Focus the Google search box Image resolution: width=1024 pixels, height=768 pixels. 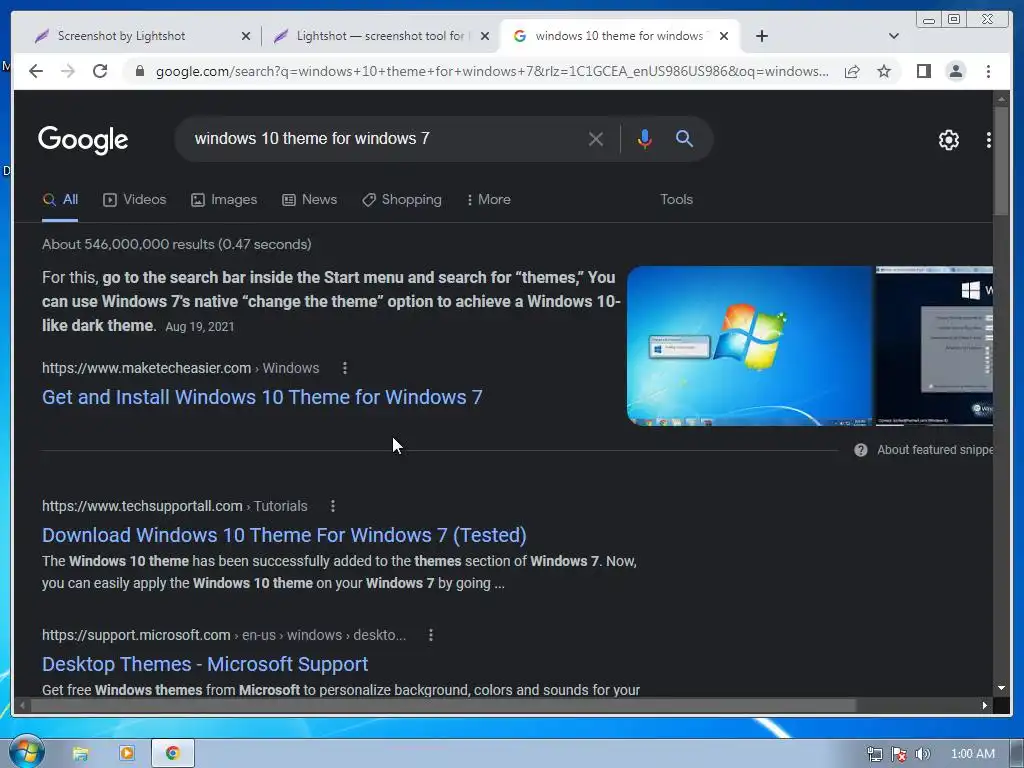tap(385, 138)
